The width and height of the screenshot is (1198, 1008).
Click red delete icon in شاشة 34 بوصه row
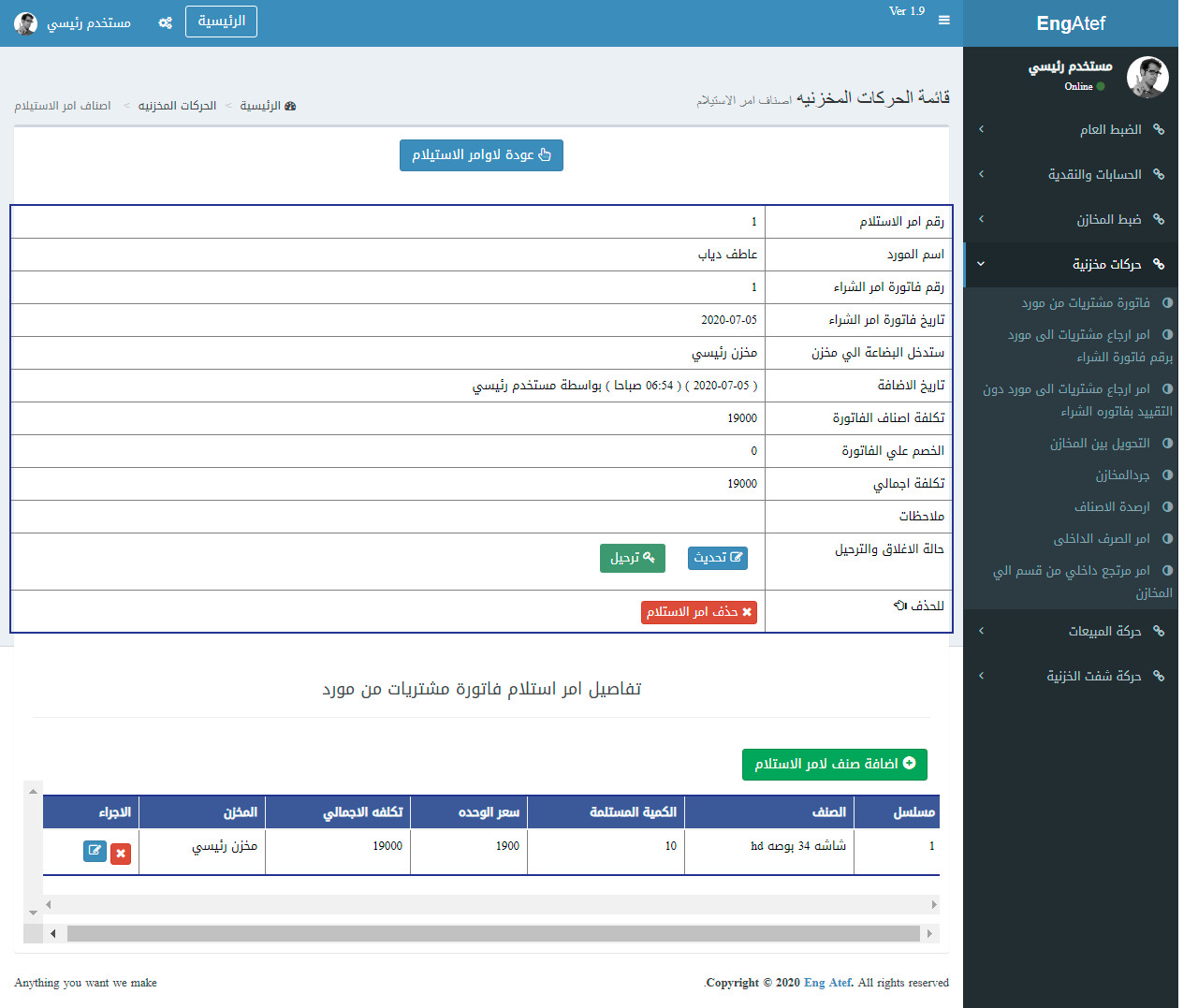(121, 854)
